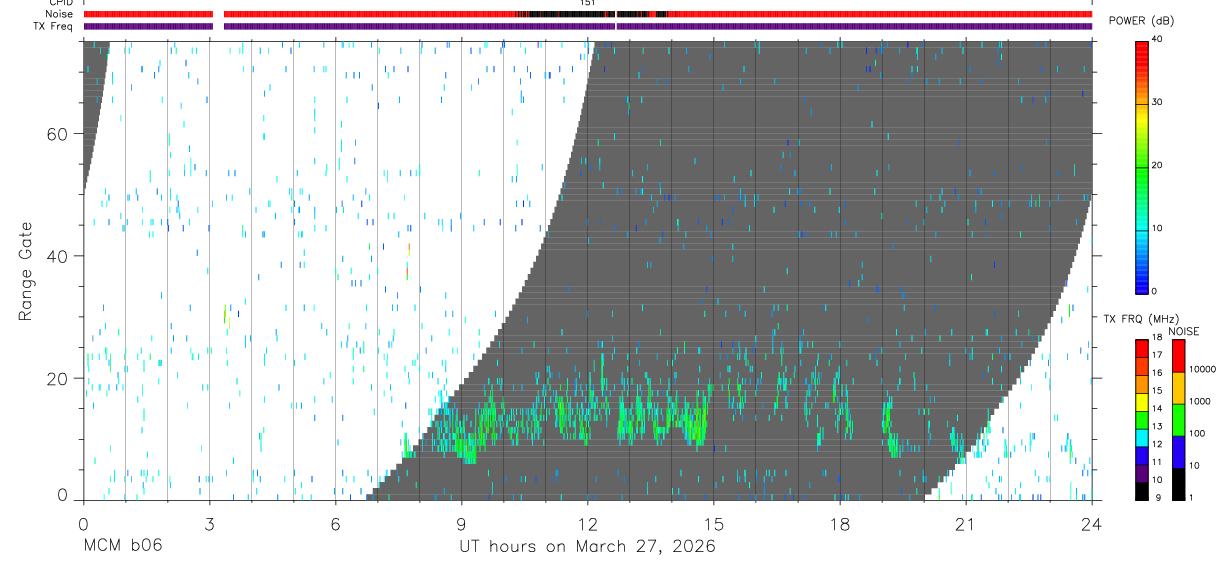The height and width of the screenshot is (567, 1228).
Task: Click the "10" tick label on the POWER colorbar
Action: pyautogui.click(x=1157, y=228)
